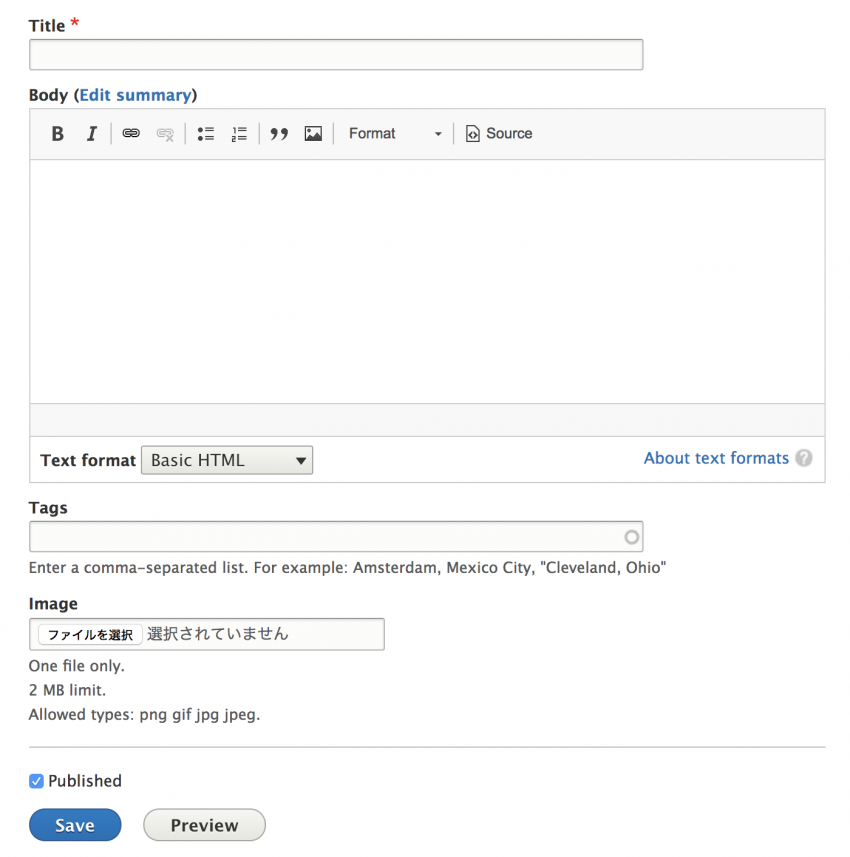Click the insert link icon

(131, 134)
